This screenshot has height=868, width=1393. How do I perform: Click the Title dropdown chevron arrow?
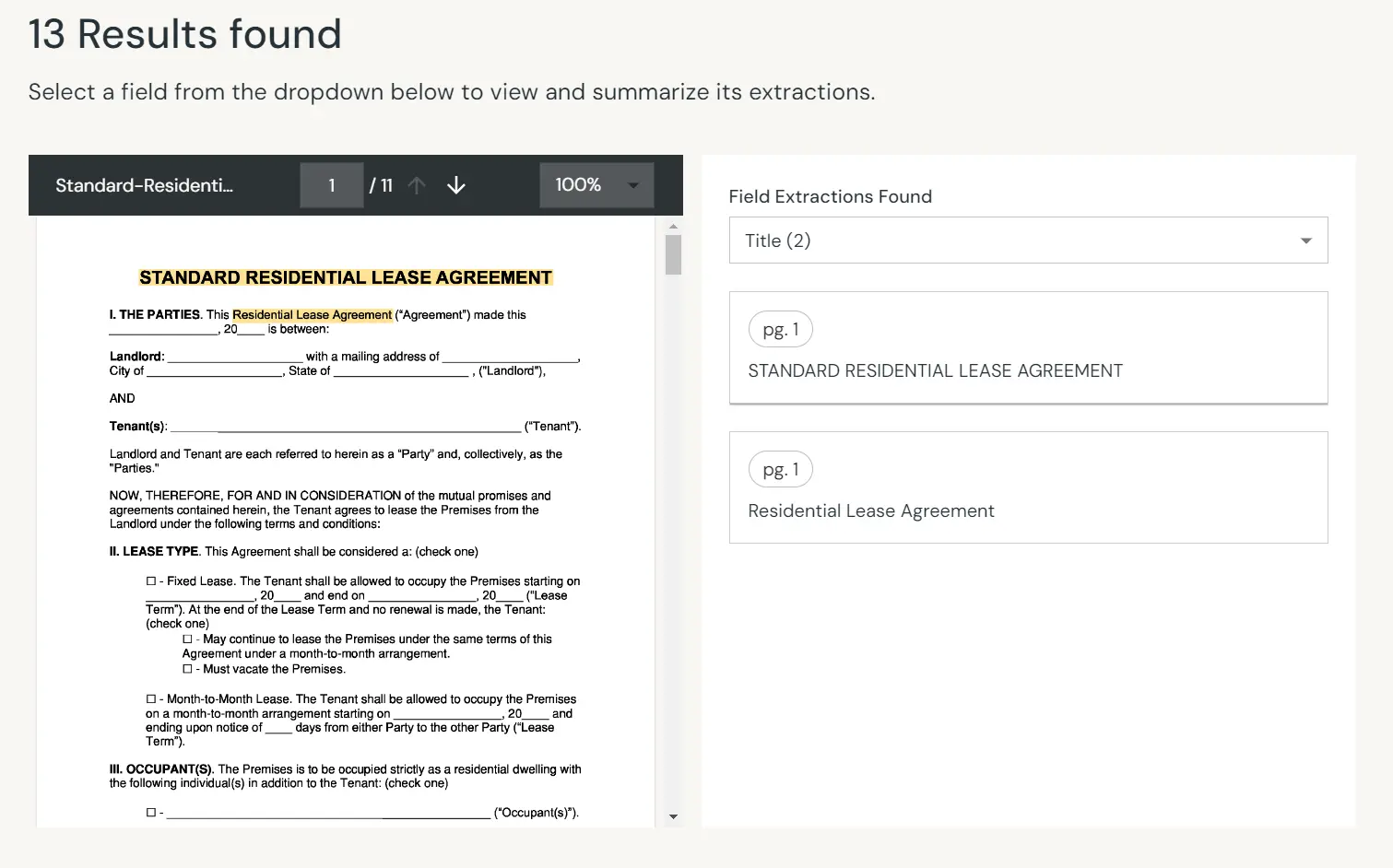[x=1305, y=240]
